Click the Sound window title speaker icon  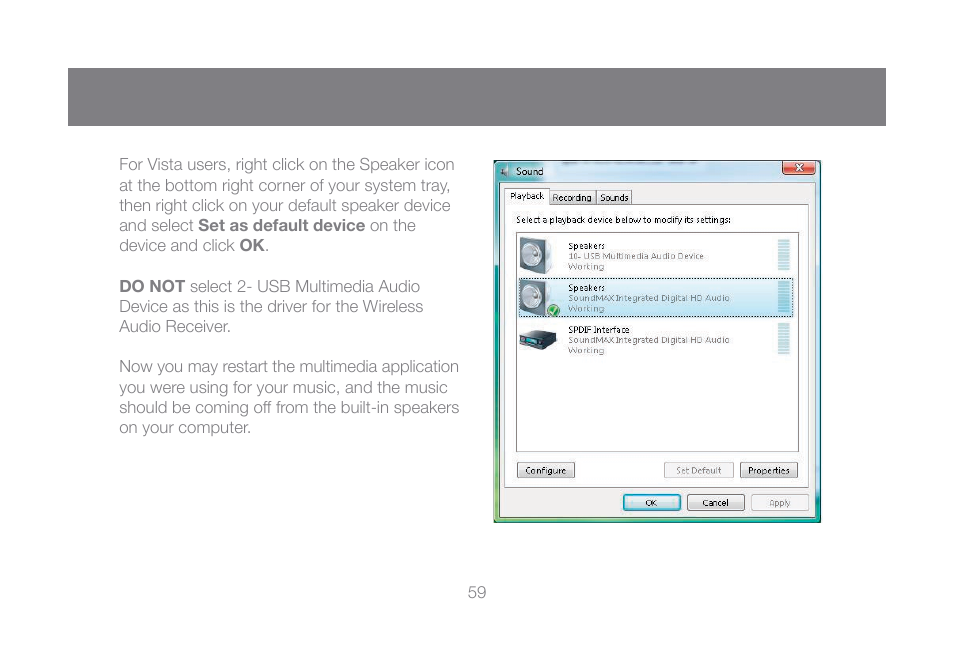pos(504,172)
